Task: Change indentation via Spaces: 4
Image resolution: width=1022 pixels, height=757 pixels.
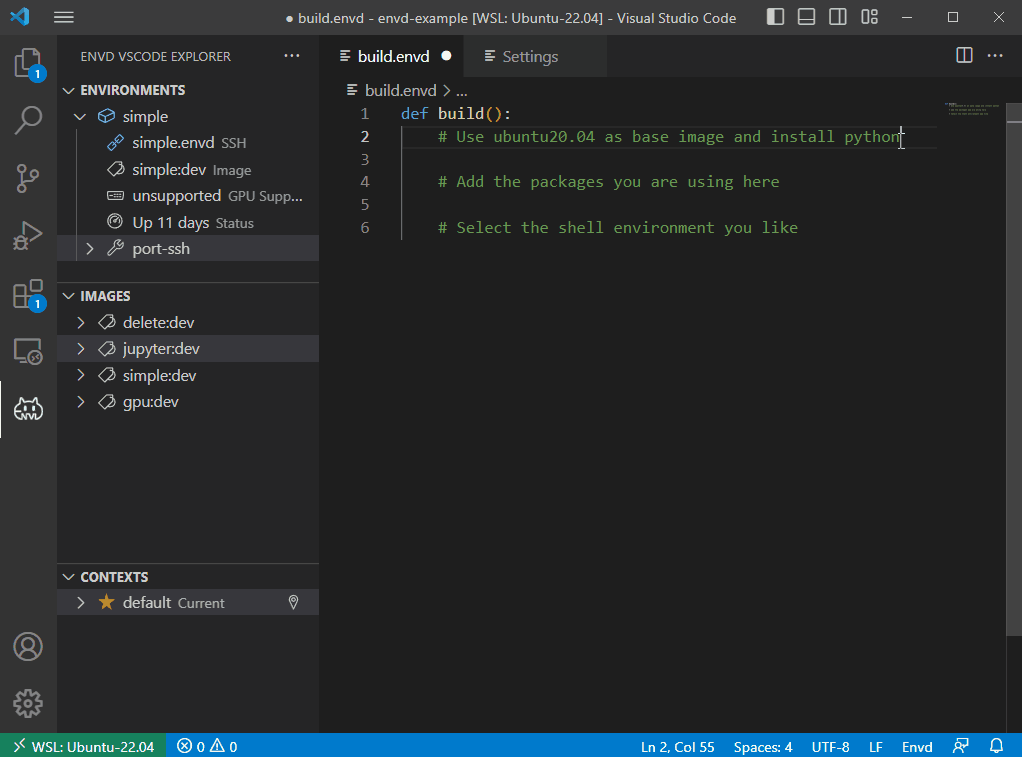Action: [763, 747]
